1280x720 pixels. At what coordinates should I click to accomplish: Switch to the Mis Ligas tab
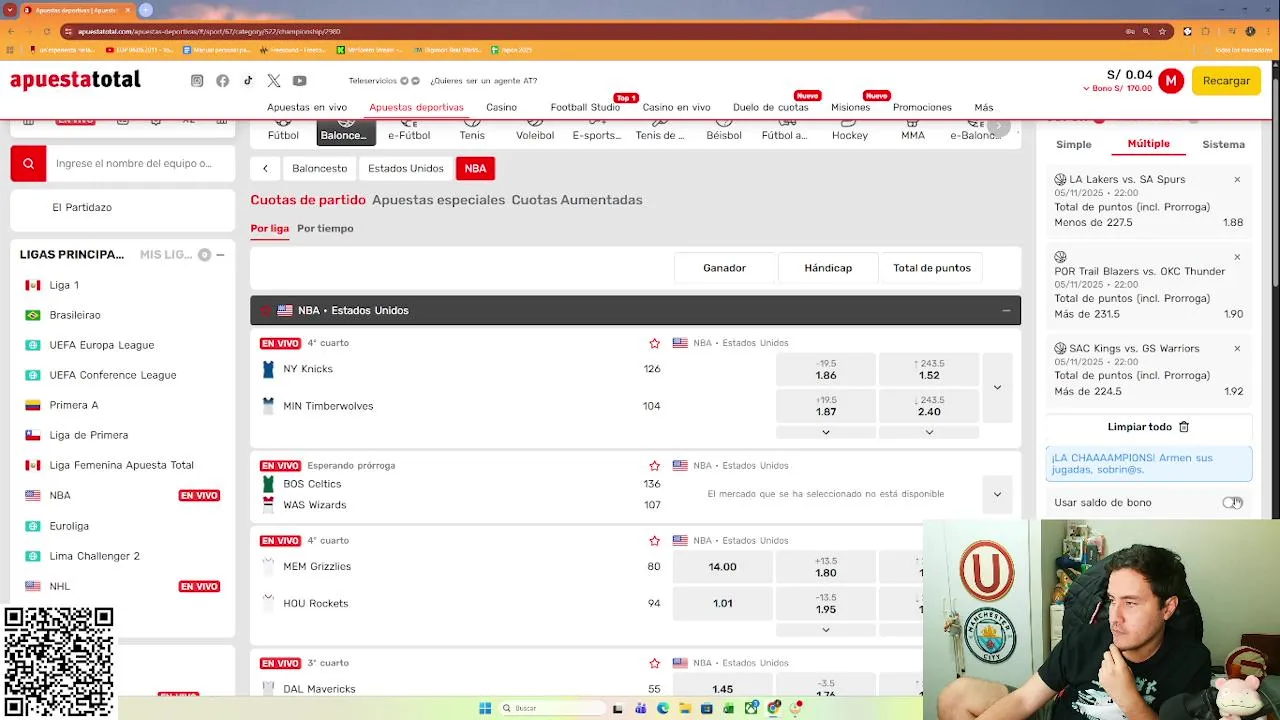pyautogui.click(x=166, y=255)
